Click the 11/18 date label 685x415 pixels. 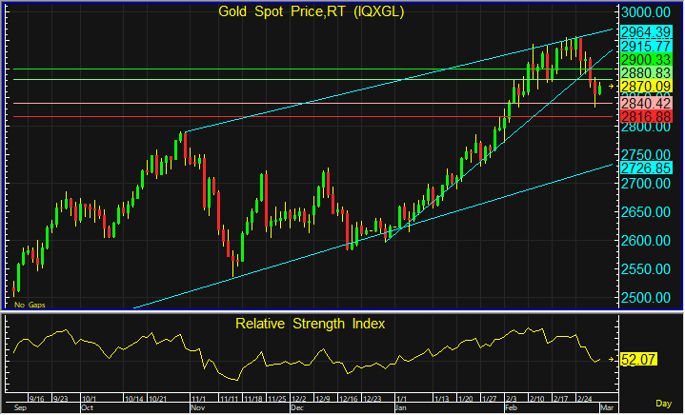pyautogui.click(x=253, y=399)
